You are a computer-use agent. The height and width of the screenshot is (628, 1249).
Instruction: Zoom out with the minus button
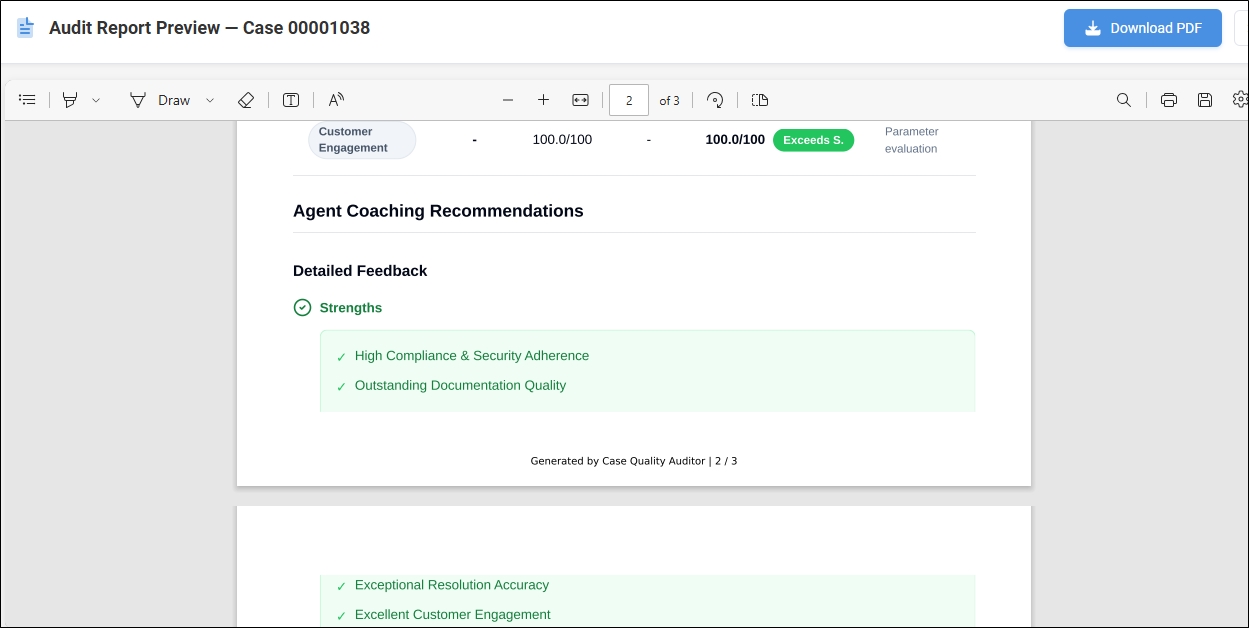tap(508, 100)
